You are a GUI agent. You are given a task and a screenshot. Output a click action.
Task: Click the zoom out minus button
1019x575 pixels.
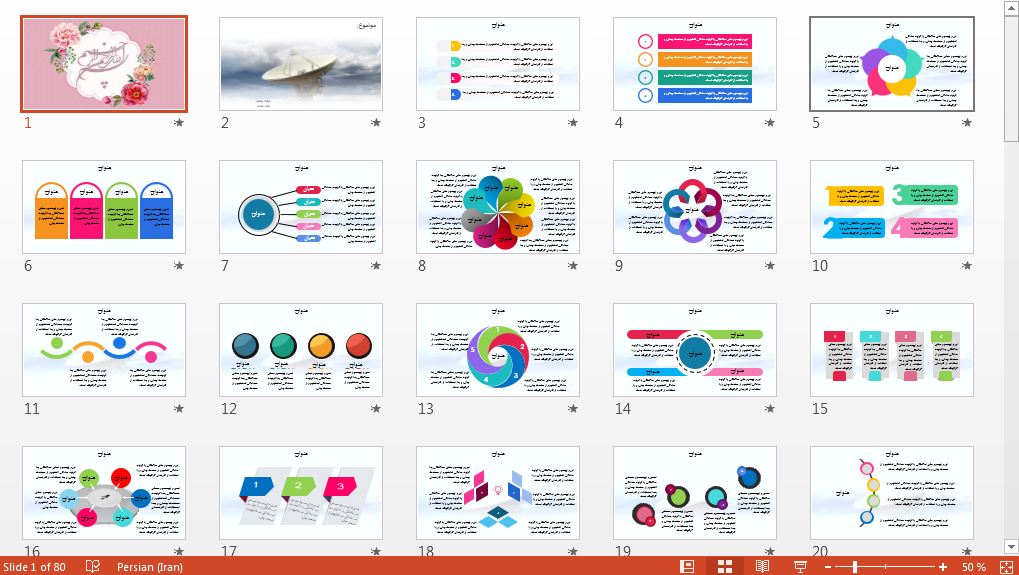828,567
